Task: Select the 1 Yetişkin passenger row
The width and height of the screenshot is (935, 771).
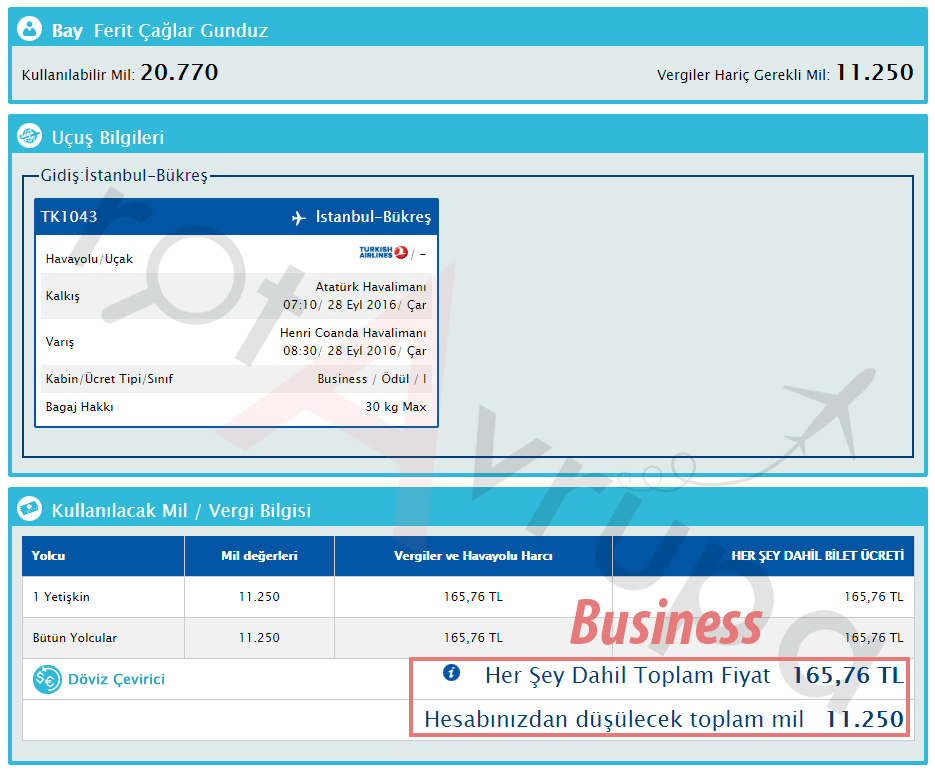Action: [x=61, y=597]
